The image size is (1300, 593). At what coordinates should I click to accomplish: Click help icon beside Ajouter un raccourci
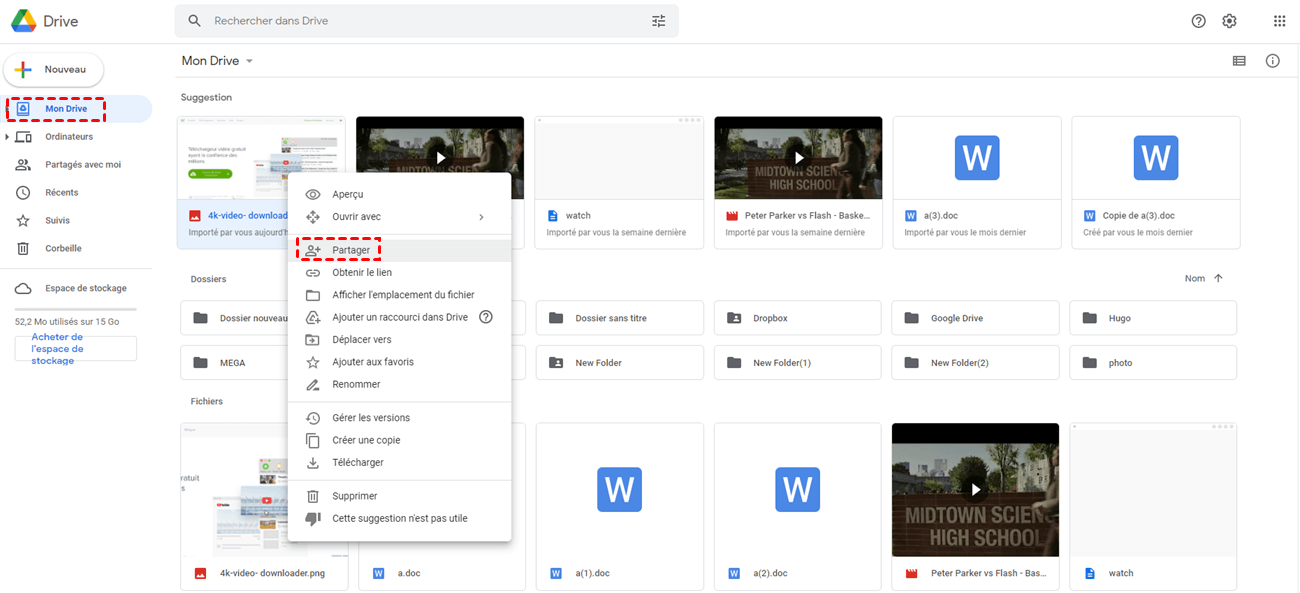(x=486, y=317)
